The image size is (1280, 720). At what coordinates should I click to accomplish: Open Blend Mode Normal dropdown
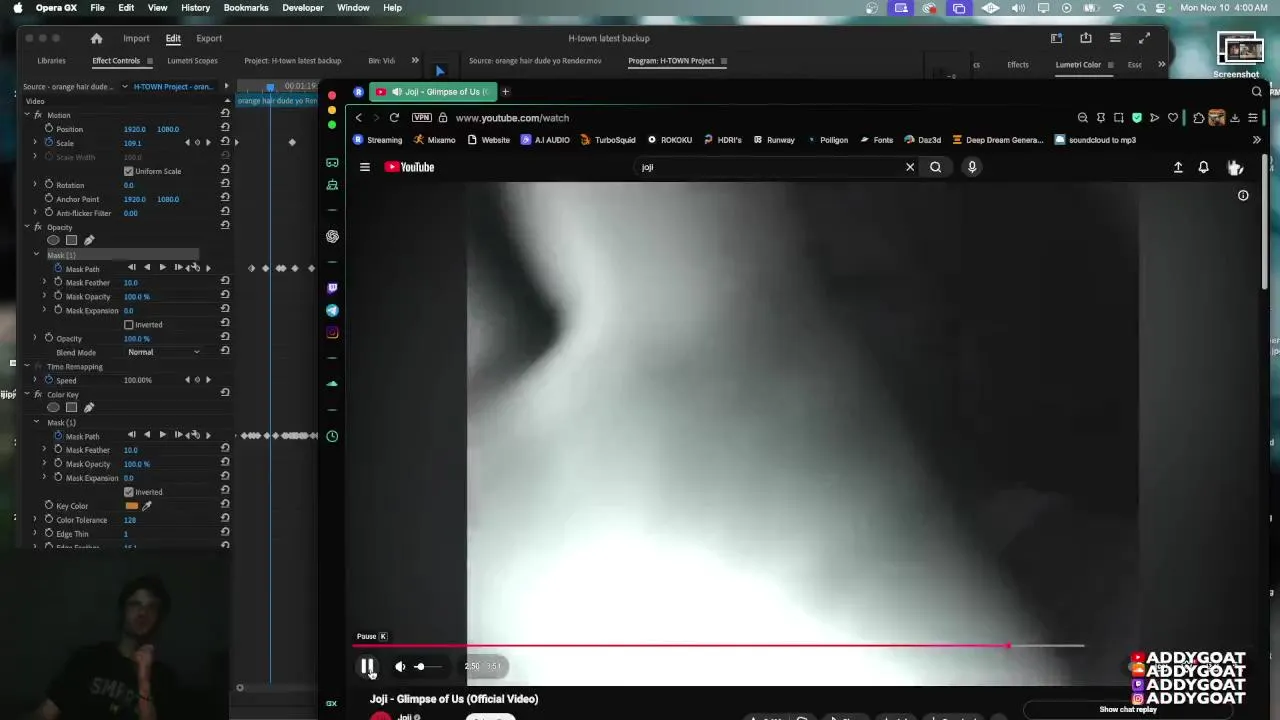(x=164, y=352)
